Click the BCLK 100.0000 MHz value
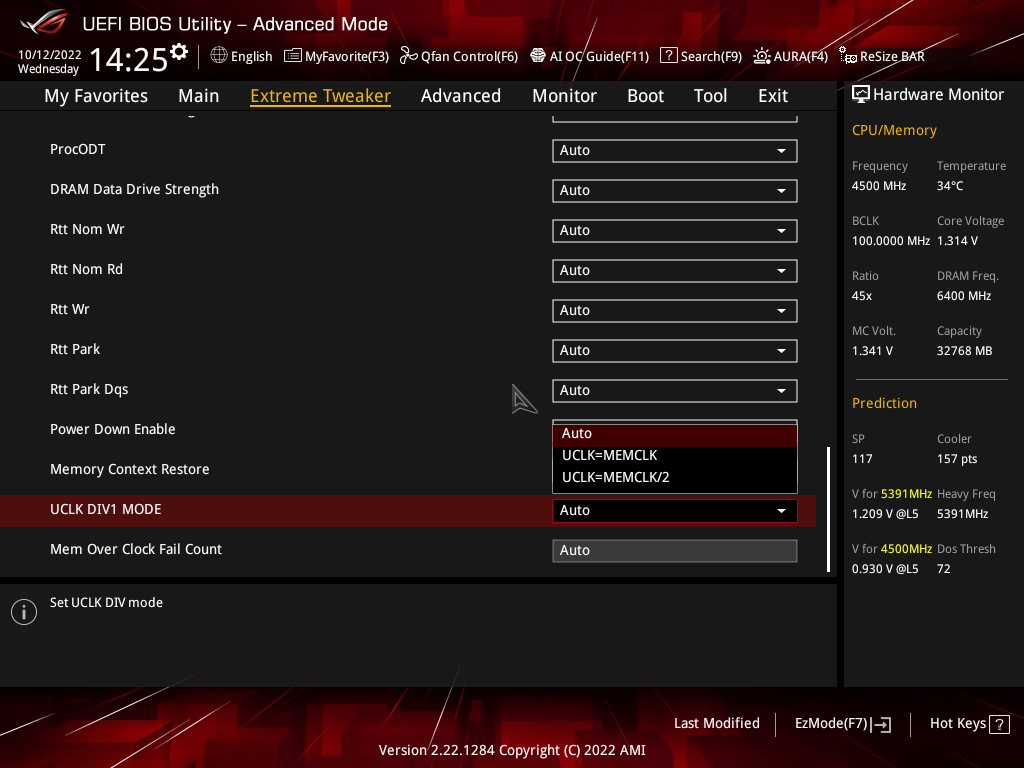 click(x=891, y=241)
